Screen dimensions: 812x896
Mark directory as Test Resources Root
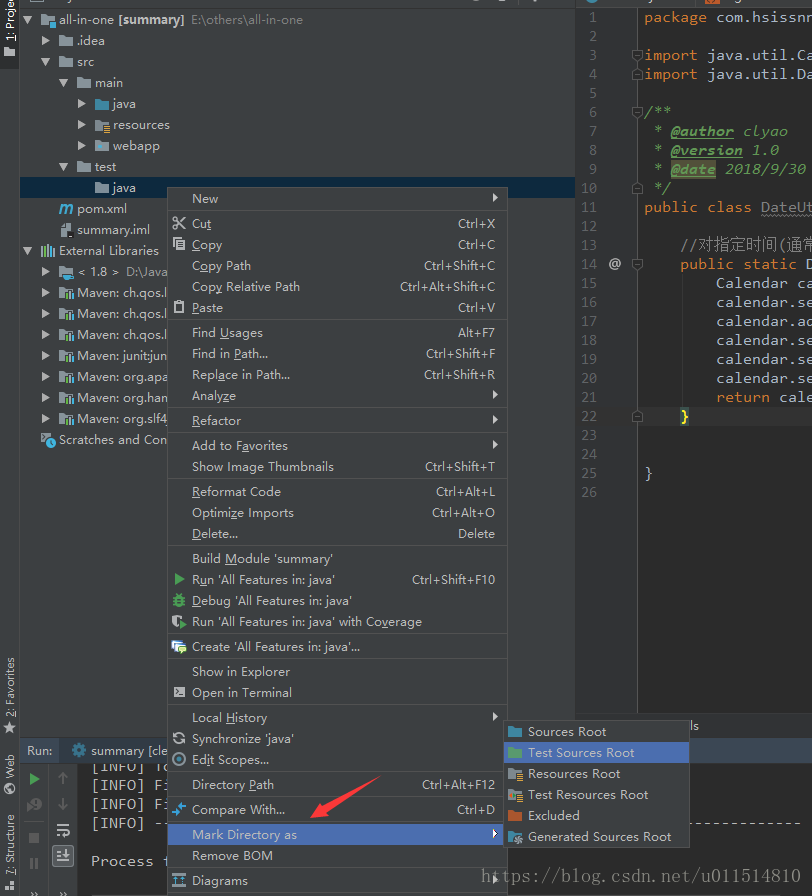597,794
